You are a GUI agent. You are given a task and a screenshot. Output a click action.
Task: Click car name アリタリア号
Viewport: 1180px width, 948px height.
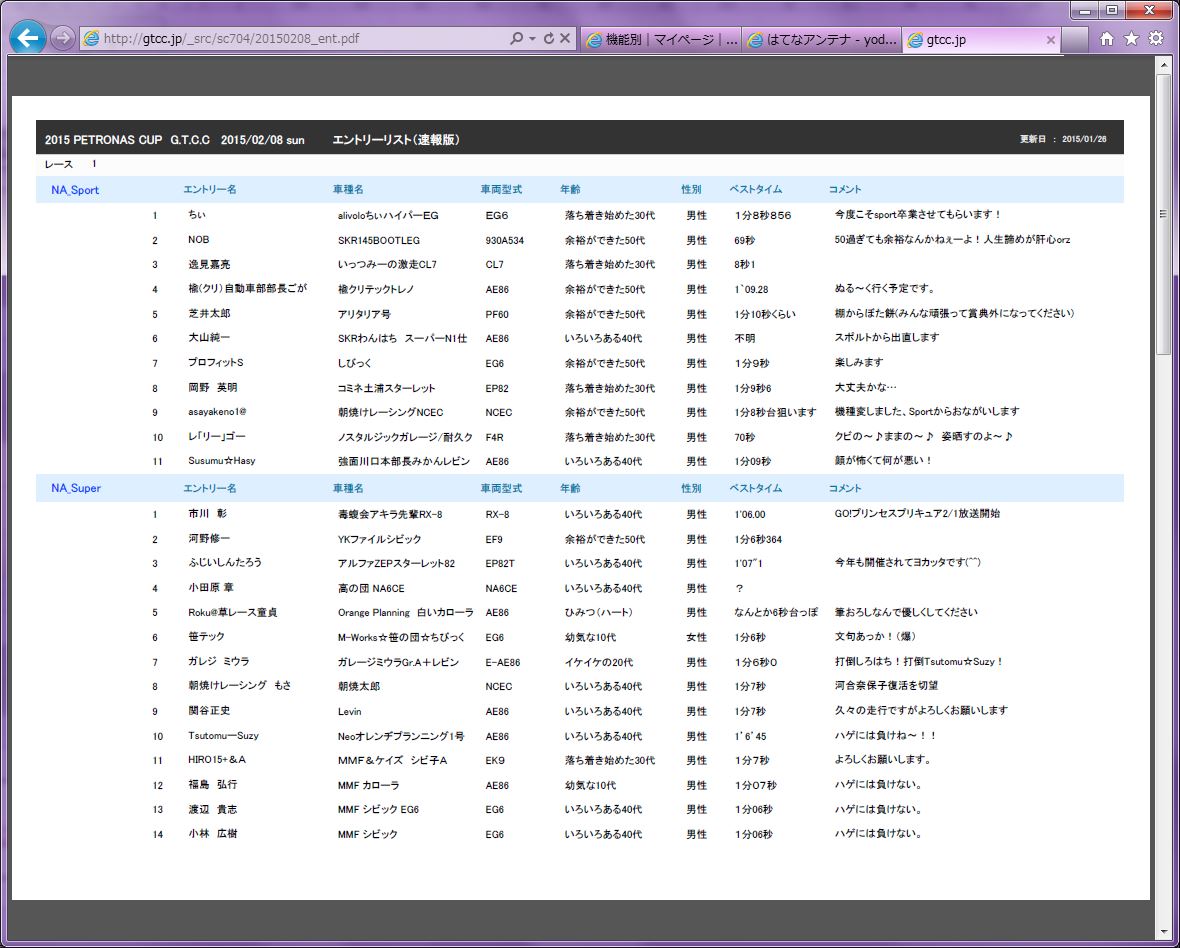(364, 314)
